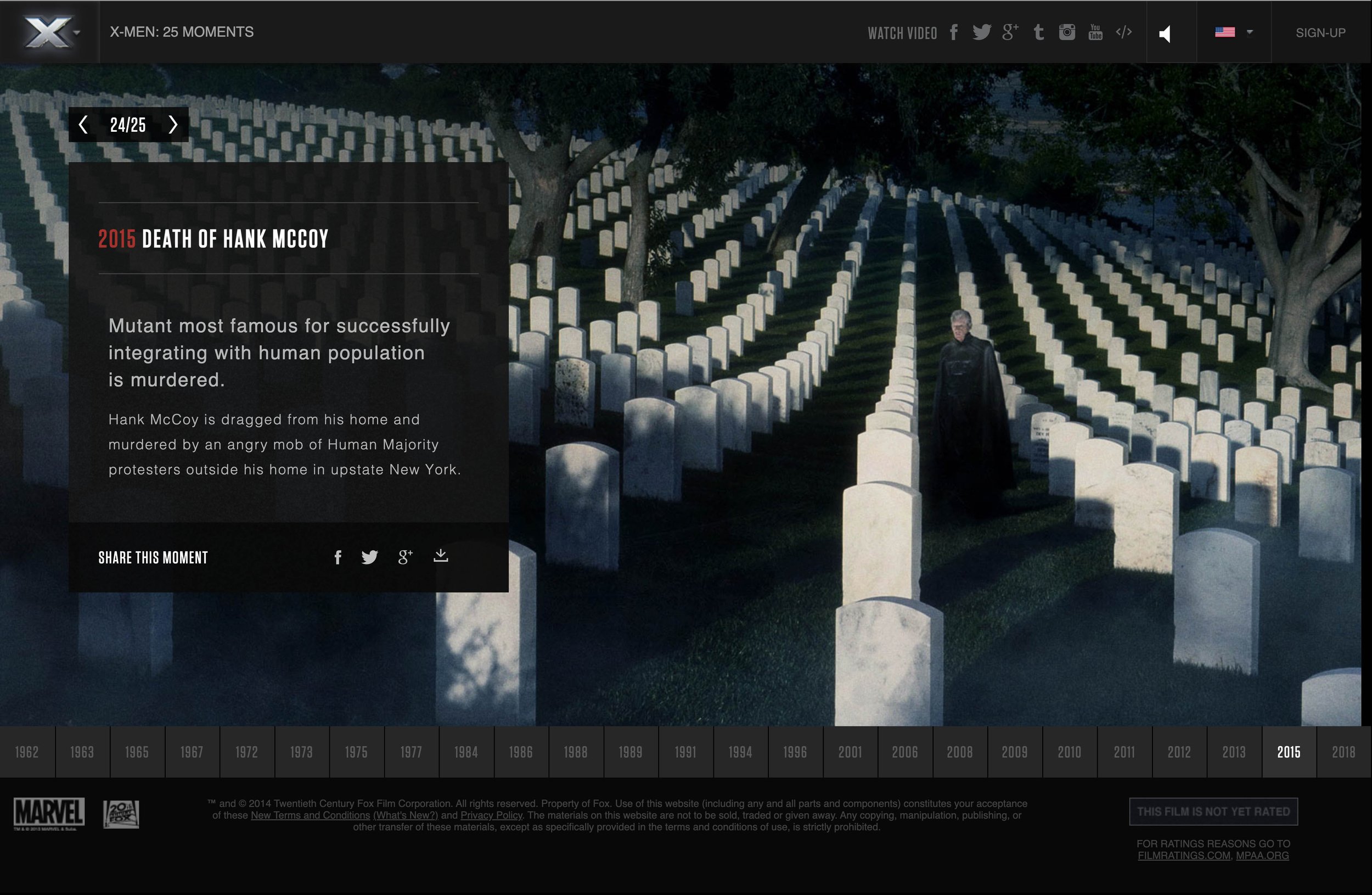
Task: Jump to 1977 on timeline
Action: pyautogui.click(x=411, y=752)
